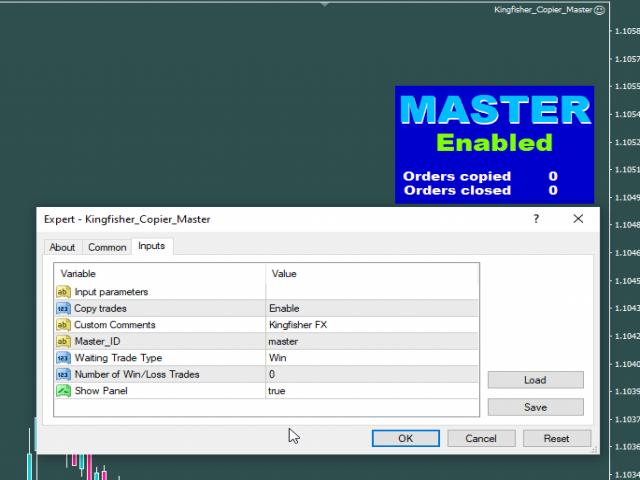Select the 'Input parameters' row label
This screenshot has width=640, height=480.
111,292
